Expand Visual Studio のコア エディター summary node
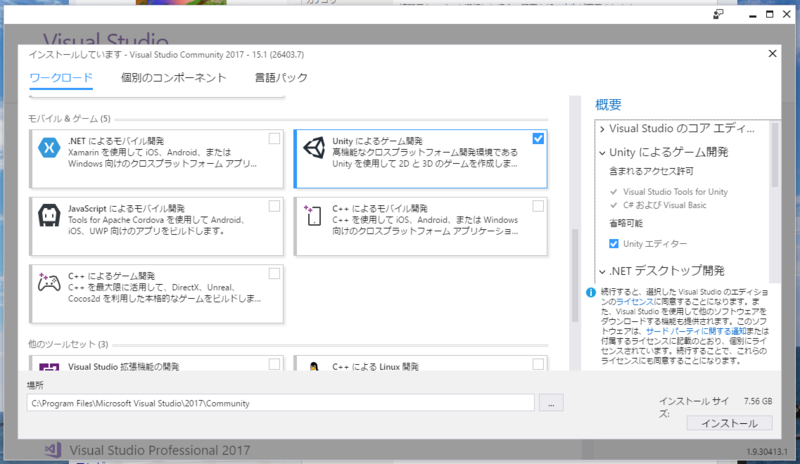Screen dimensions: 800x464 603,129
